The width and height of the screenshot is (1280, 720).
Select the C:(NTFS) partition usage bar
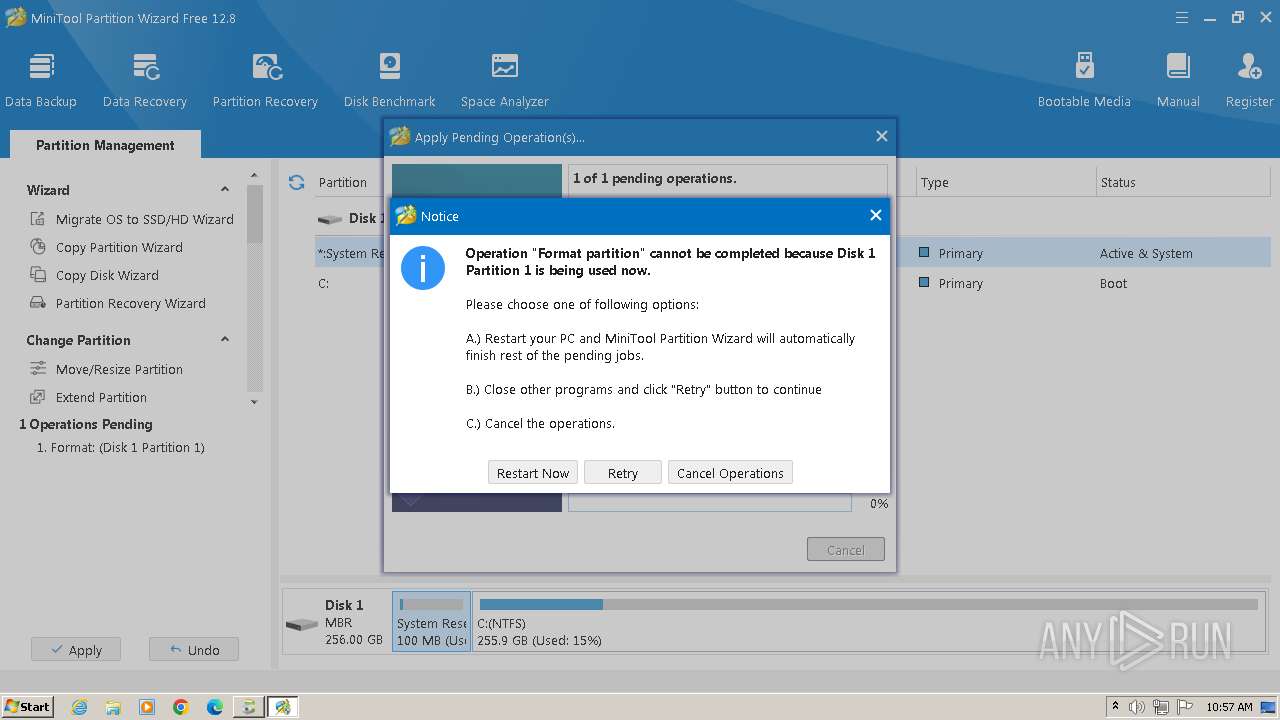coord(868,604)
